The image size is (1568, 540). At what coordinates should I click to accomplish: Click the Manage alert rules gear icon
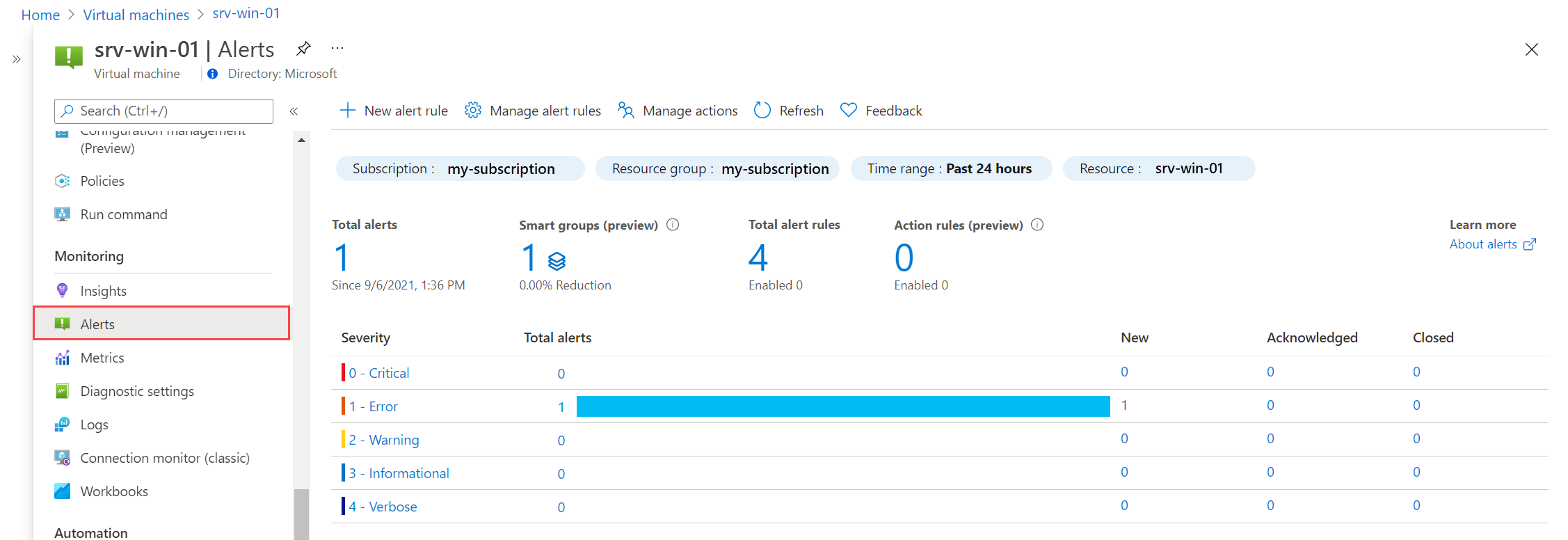pos(473,110)
